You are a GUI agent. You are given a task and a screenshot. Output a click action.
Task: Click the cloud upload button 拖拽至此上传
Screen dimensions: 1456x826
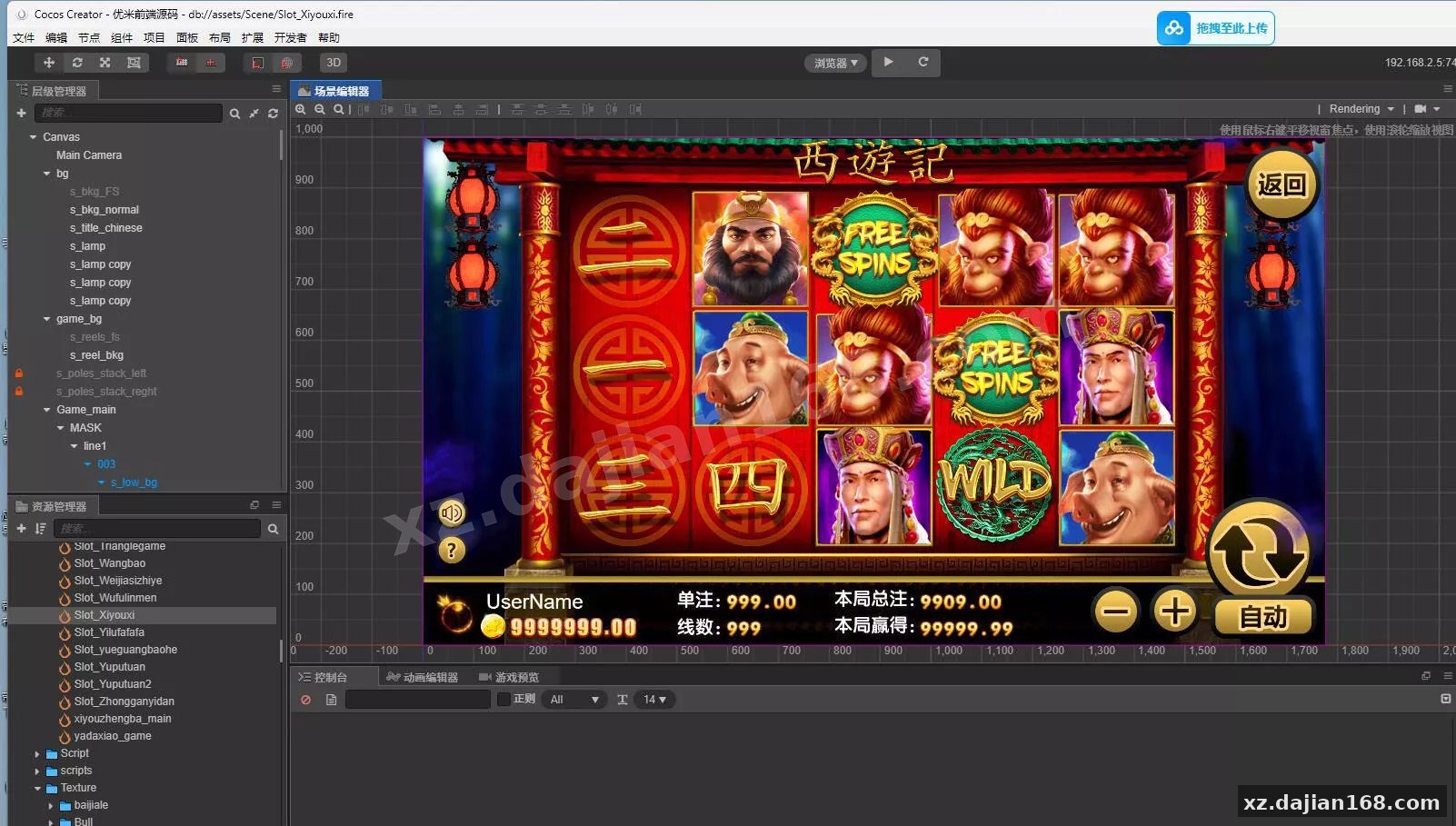pyautogui.click(x=1215, y=28)
